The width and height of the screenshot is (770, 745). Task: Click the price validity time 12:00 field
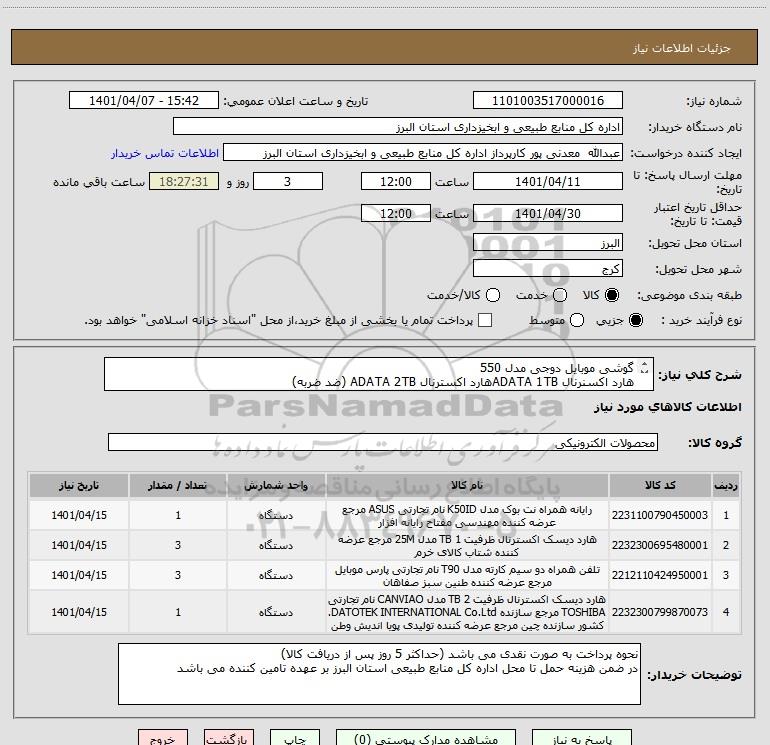tap(396, 213)
